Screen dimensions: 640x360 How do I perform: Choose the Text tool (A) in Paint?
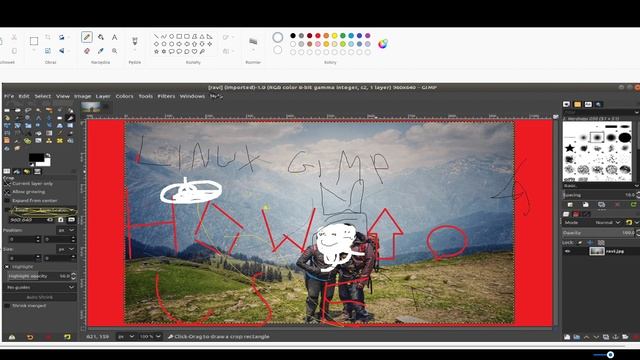115,37
